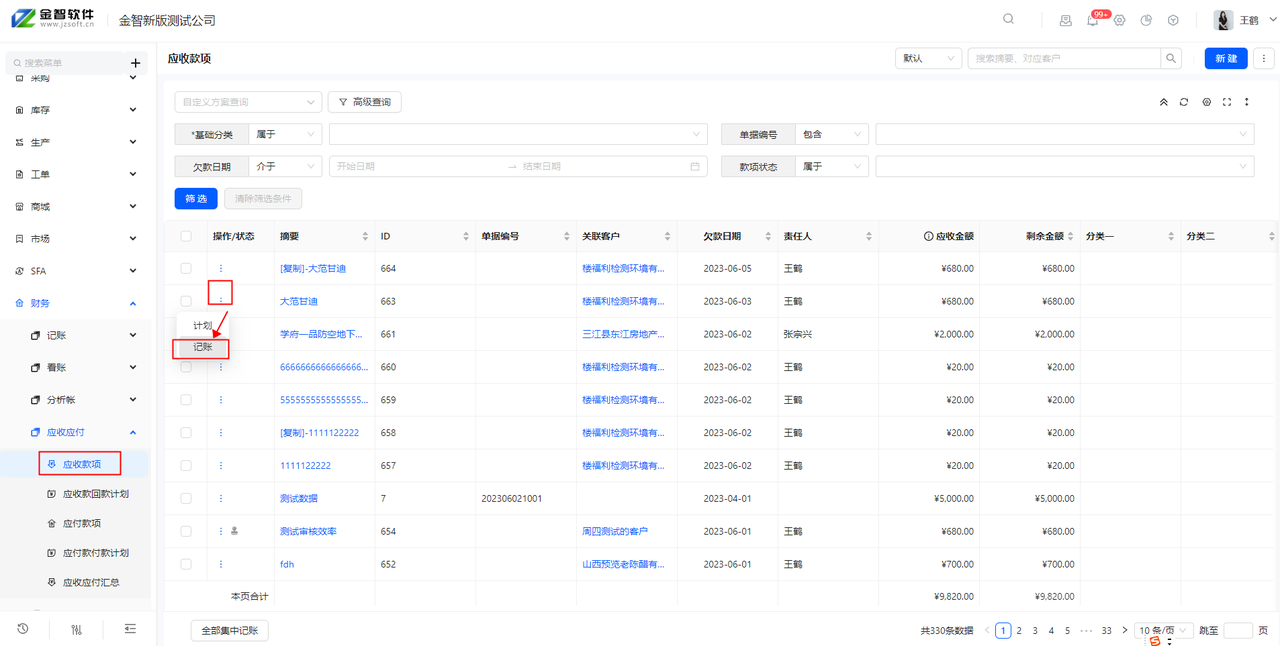Click the 金智软件 logo
Image resolution: width=1280 pixels, height=646 pixels.
coord(53,19)
